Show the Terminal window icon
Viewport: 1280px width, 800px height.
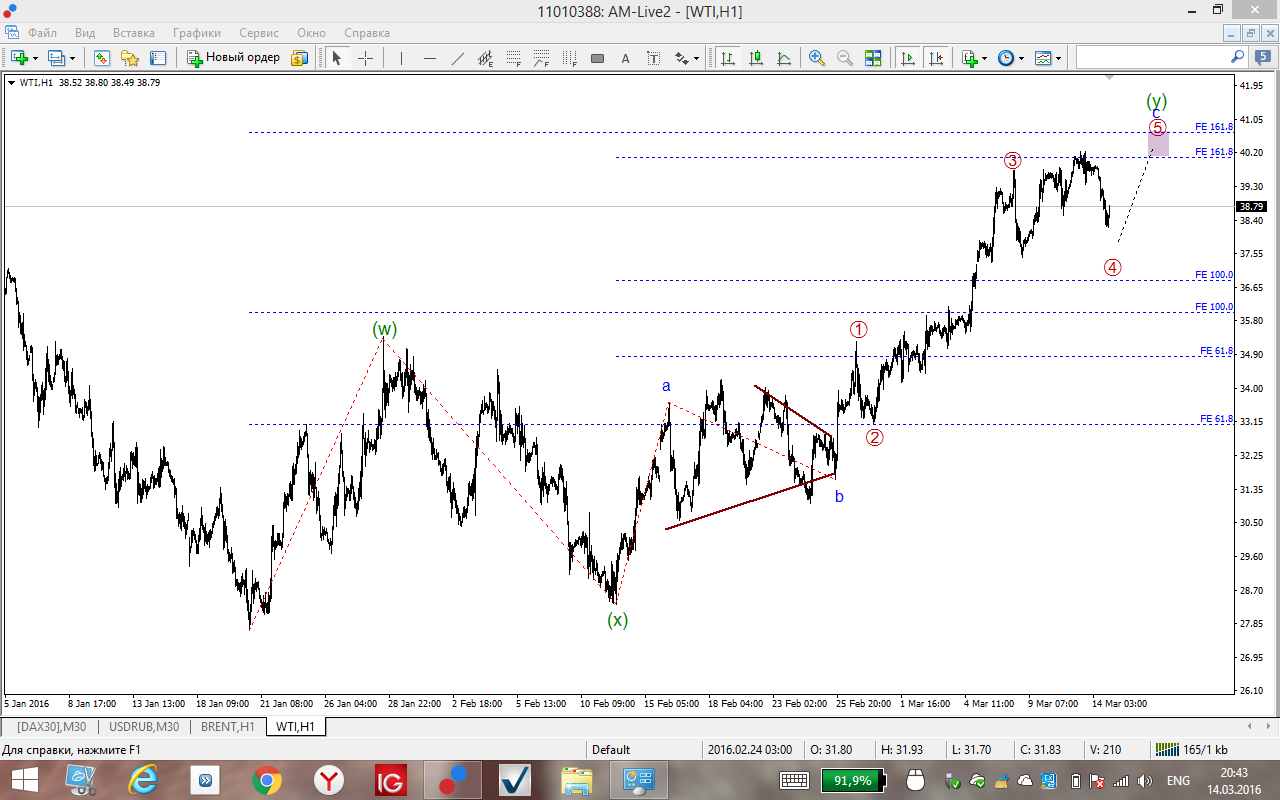[x=158, y=58]
